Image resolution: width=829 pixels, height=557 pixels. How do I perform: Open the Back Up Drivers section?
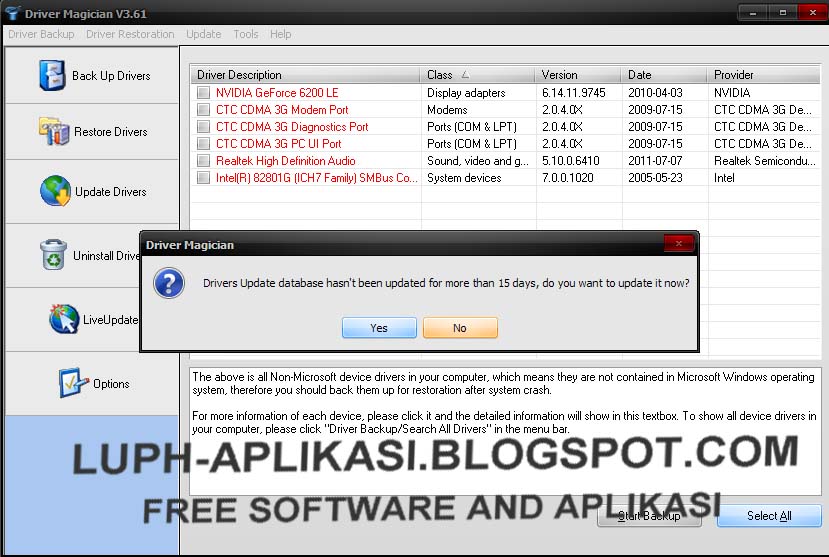pyautogui.click(x=93, y=76)
